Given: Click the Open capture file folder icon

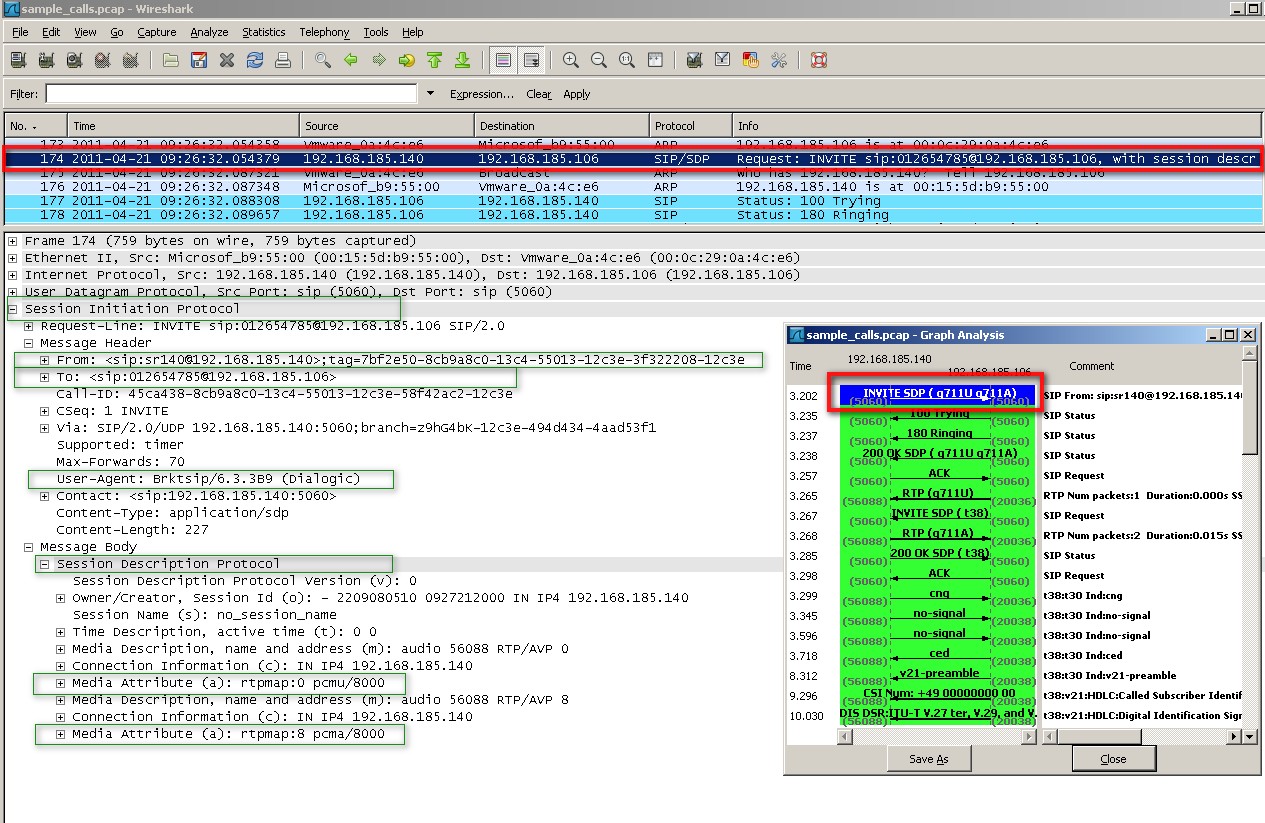Looking at the screenshot, I should [171, 61].
